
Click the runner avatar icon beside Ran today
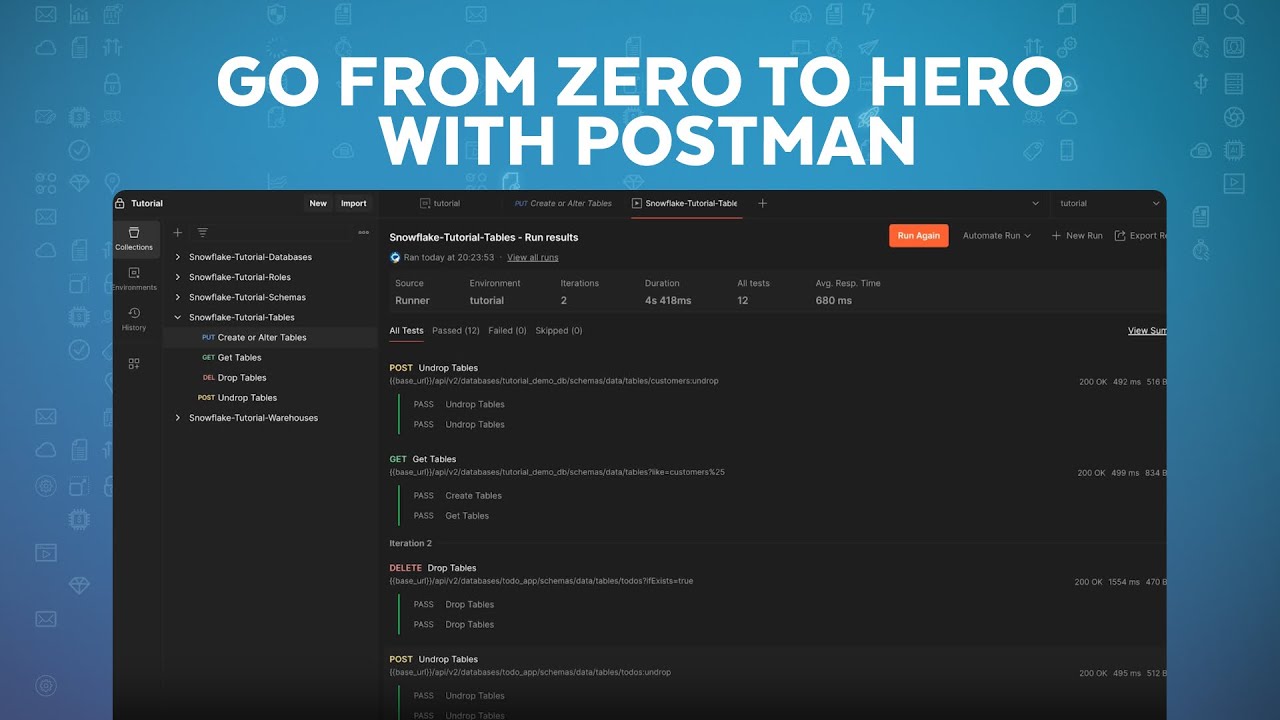tap(395, 257)
